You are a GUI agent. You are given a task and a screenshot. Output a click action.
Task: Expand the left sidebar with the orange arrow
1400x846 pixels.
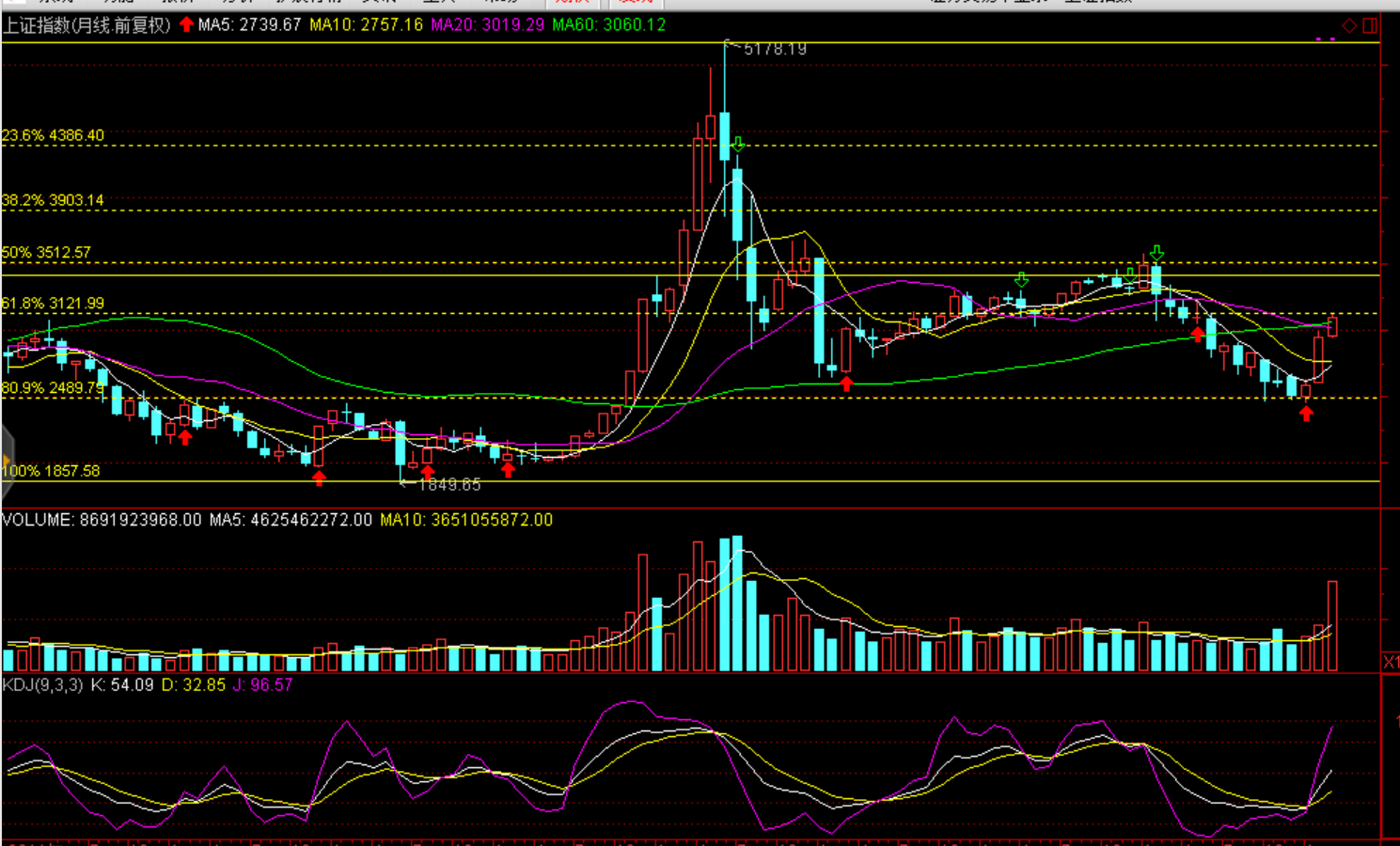click(x=7, y=460)
